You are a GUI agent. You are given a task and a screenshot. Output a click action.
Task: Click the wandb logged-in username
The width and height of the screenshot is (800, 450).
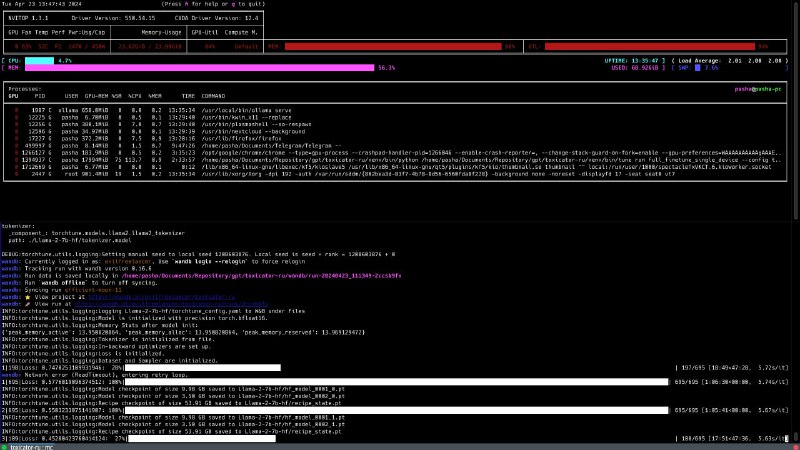[128, 262]
